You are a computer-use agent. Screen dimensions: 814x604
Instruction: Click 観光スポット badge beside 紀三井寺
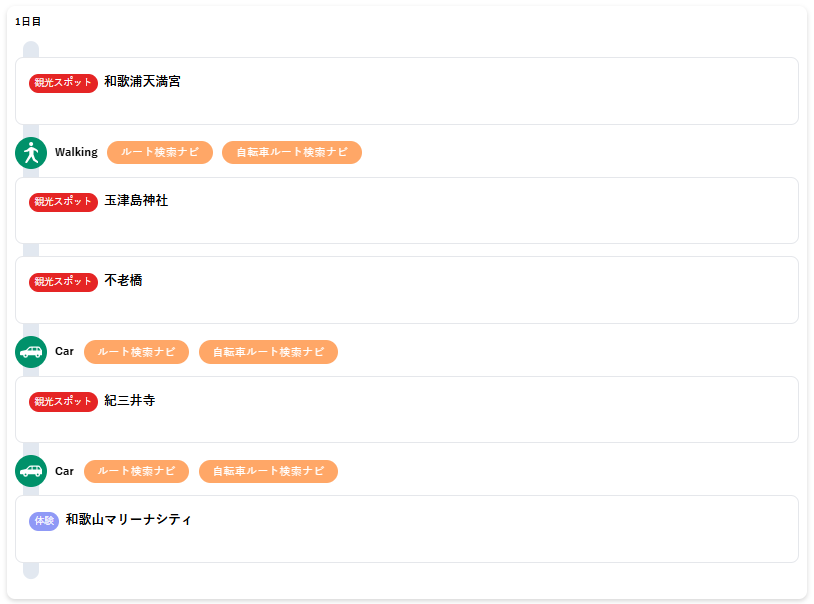click(x=63, y=401)
